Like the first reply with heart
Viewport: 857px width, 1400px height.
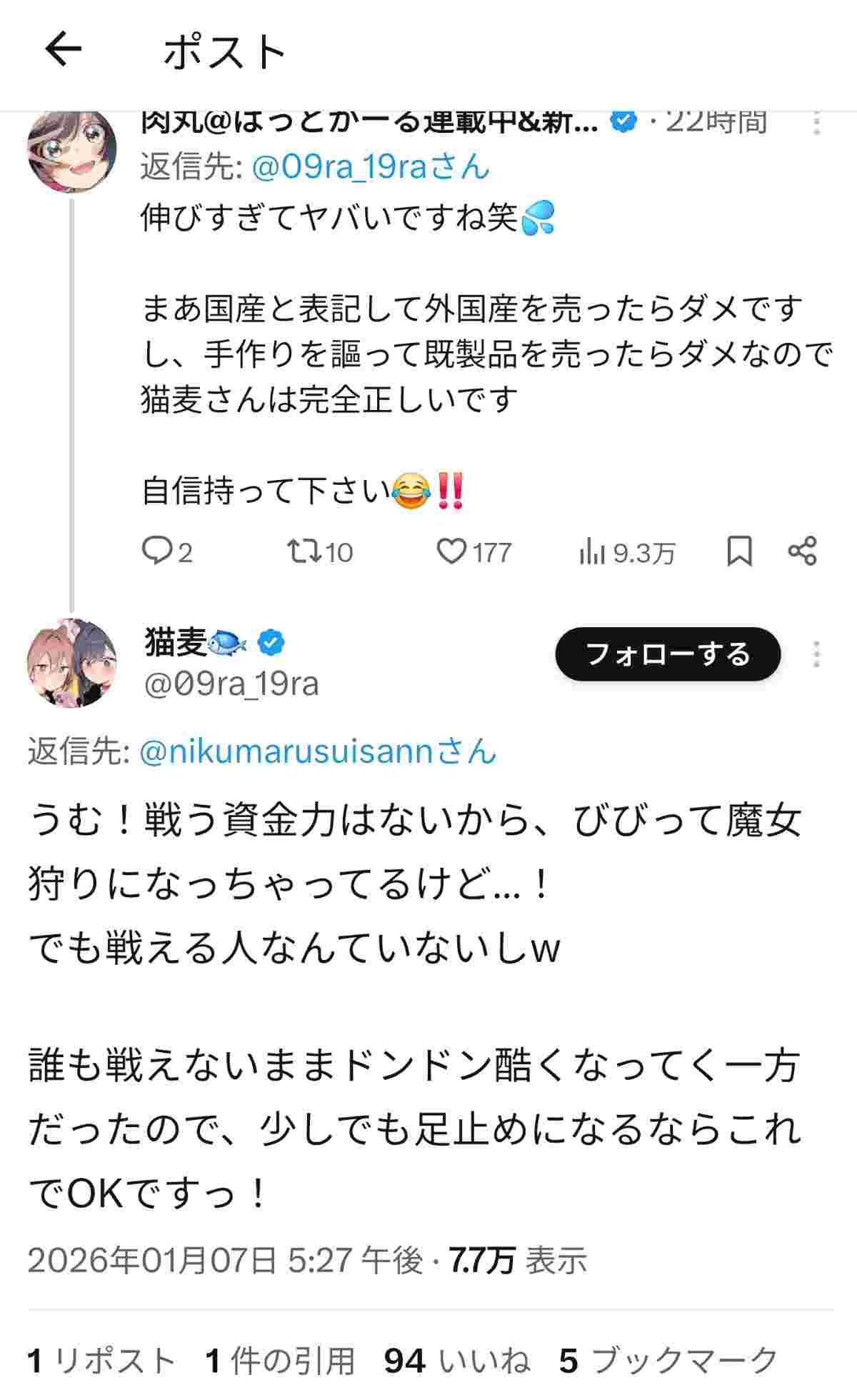point(473,552)
